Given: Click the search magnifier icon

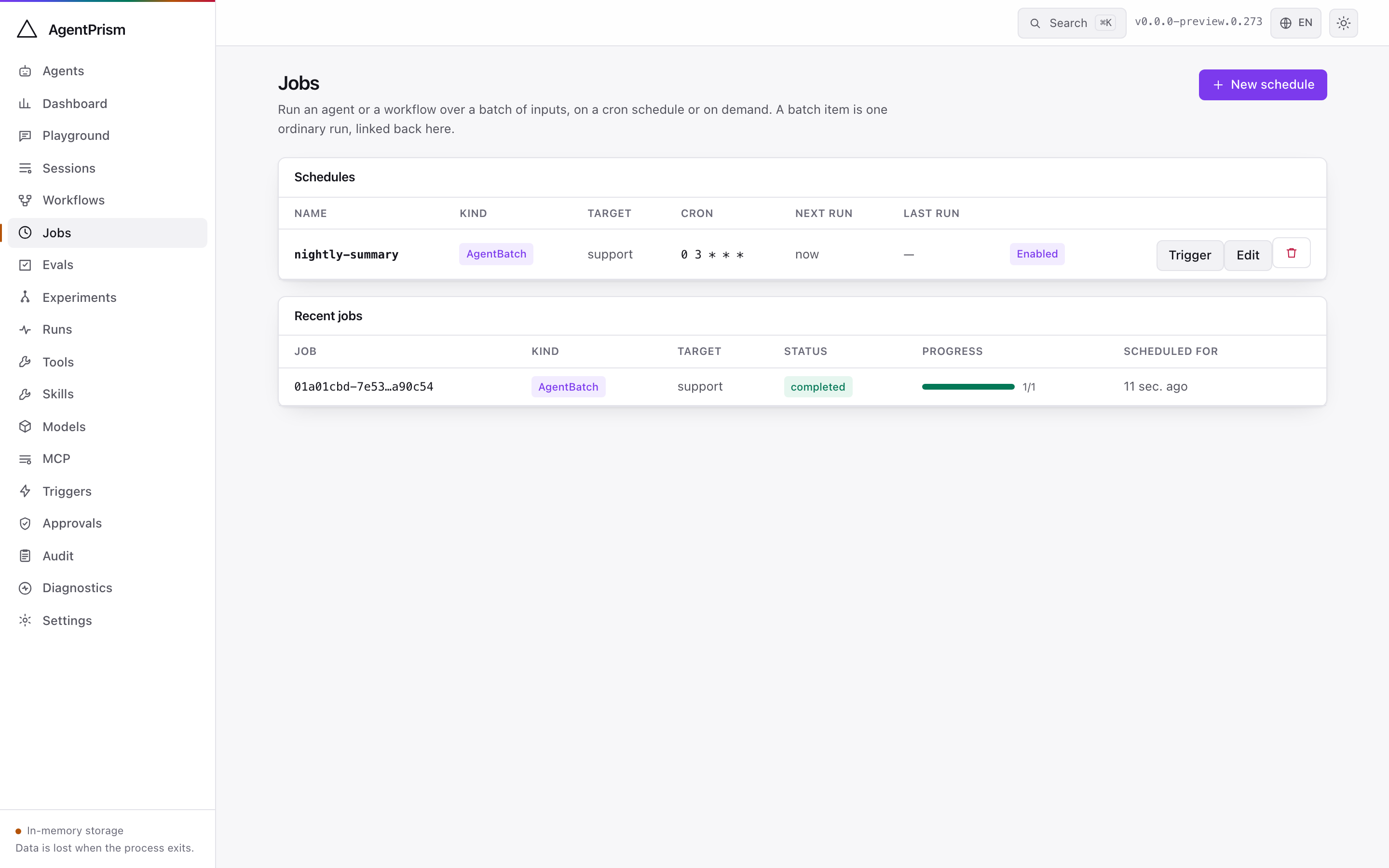Looking at the screenshot, I should point(1035,23).
